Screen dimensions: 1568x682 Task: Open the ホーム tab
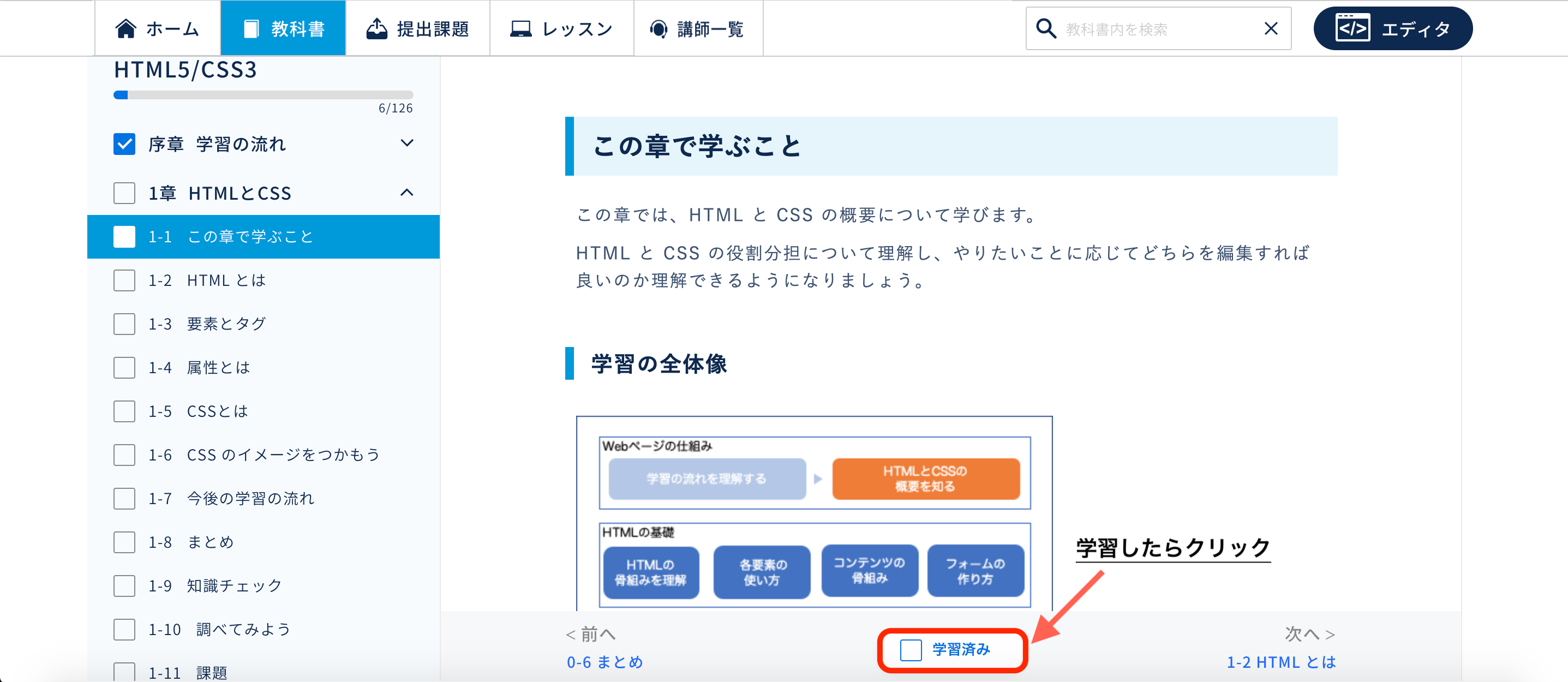[158, 28]
